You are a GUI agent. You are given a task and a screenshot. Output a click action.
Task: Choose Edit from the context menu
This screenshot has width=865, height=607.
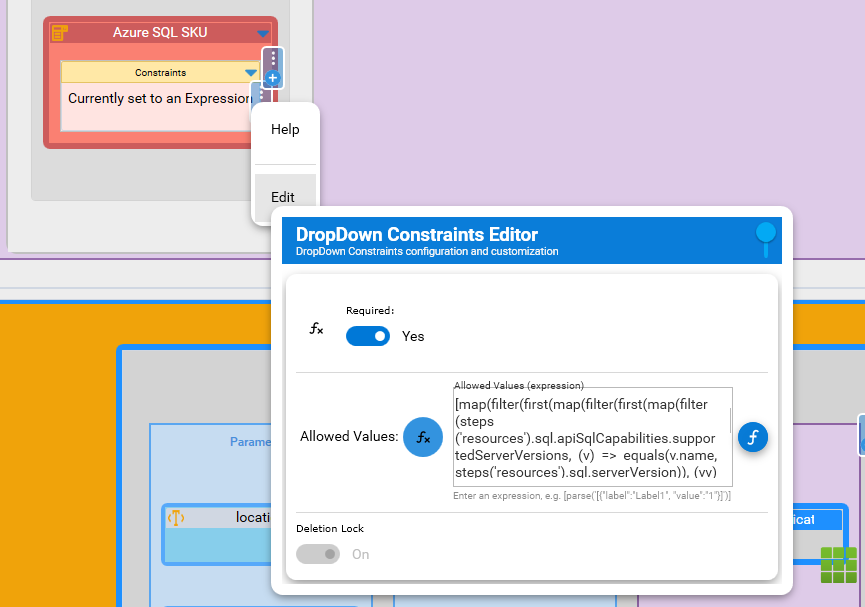click(x=283, y=198)
